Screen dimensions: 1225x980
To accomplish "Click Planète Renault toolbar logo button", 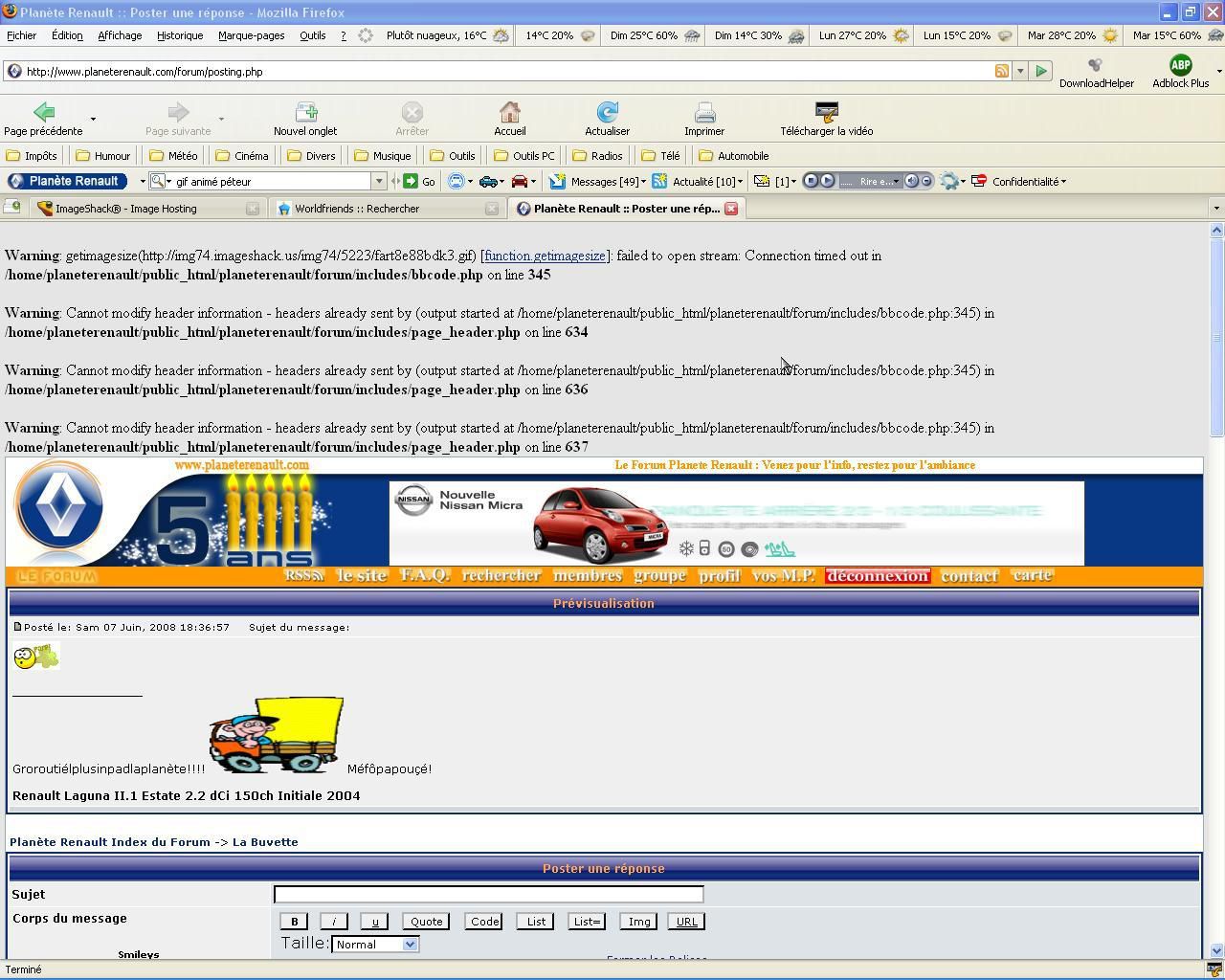I will [x=67, y=181].
